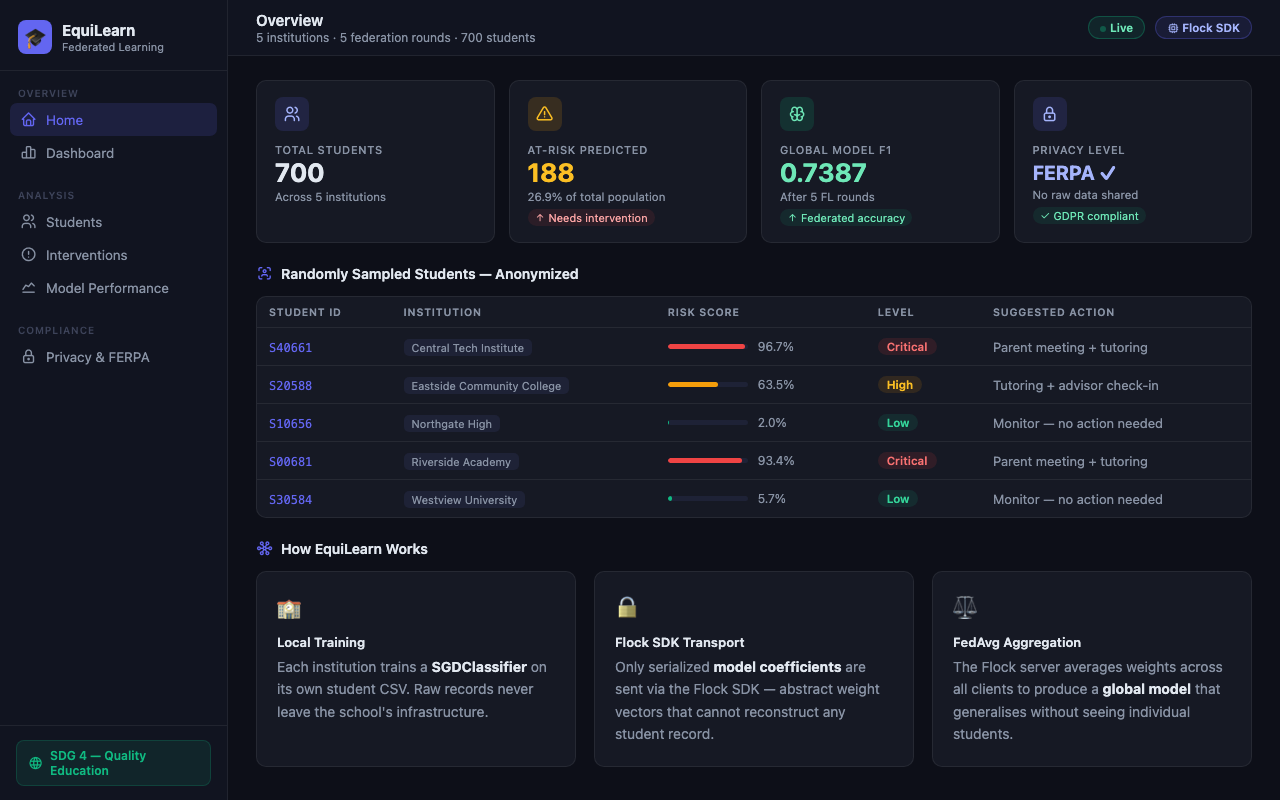Click the school building icon in Local Training
The width and height of the screenshot is (1280, 800).
click(289, 608)
